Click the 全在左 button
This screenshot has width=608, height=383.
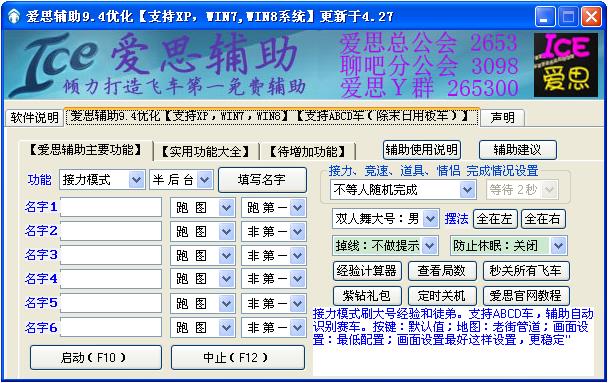(495, 219)
